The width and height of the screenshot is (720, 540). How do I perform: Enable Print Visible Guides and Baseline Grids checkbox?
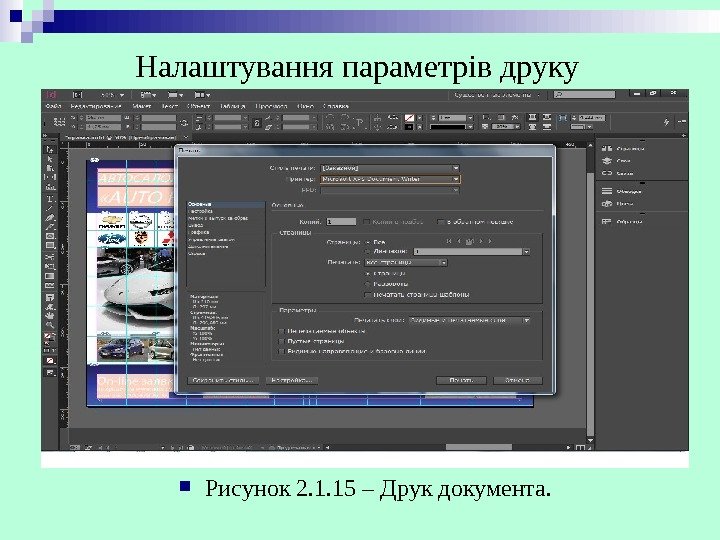click(x=281, y=351)
